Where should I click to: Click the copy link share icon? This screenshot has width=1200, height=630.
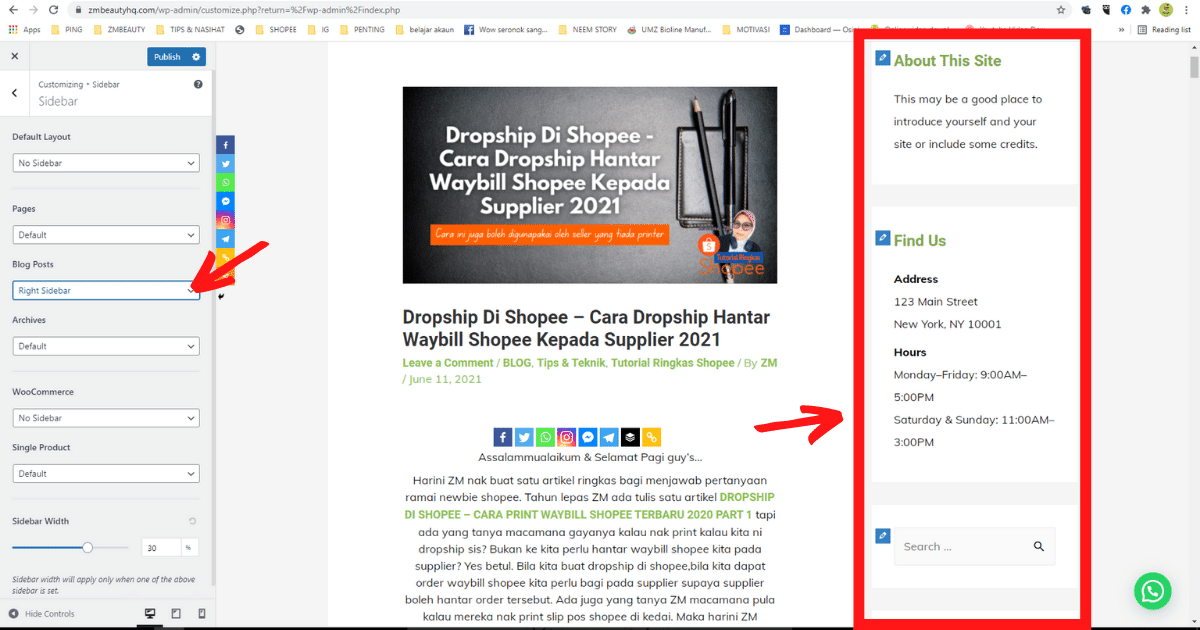tap(652, 437)
